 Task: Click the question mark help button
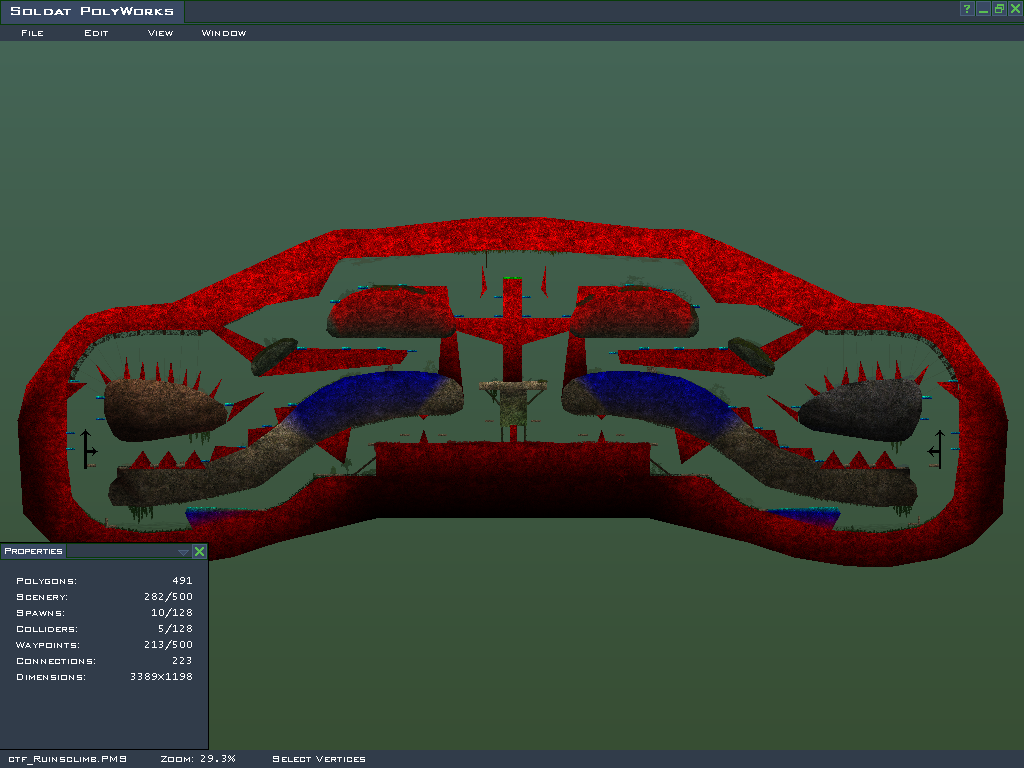tap(967, 9)
